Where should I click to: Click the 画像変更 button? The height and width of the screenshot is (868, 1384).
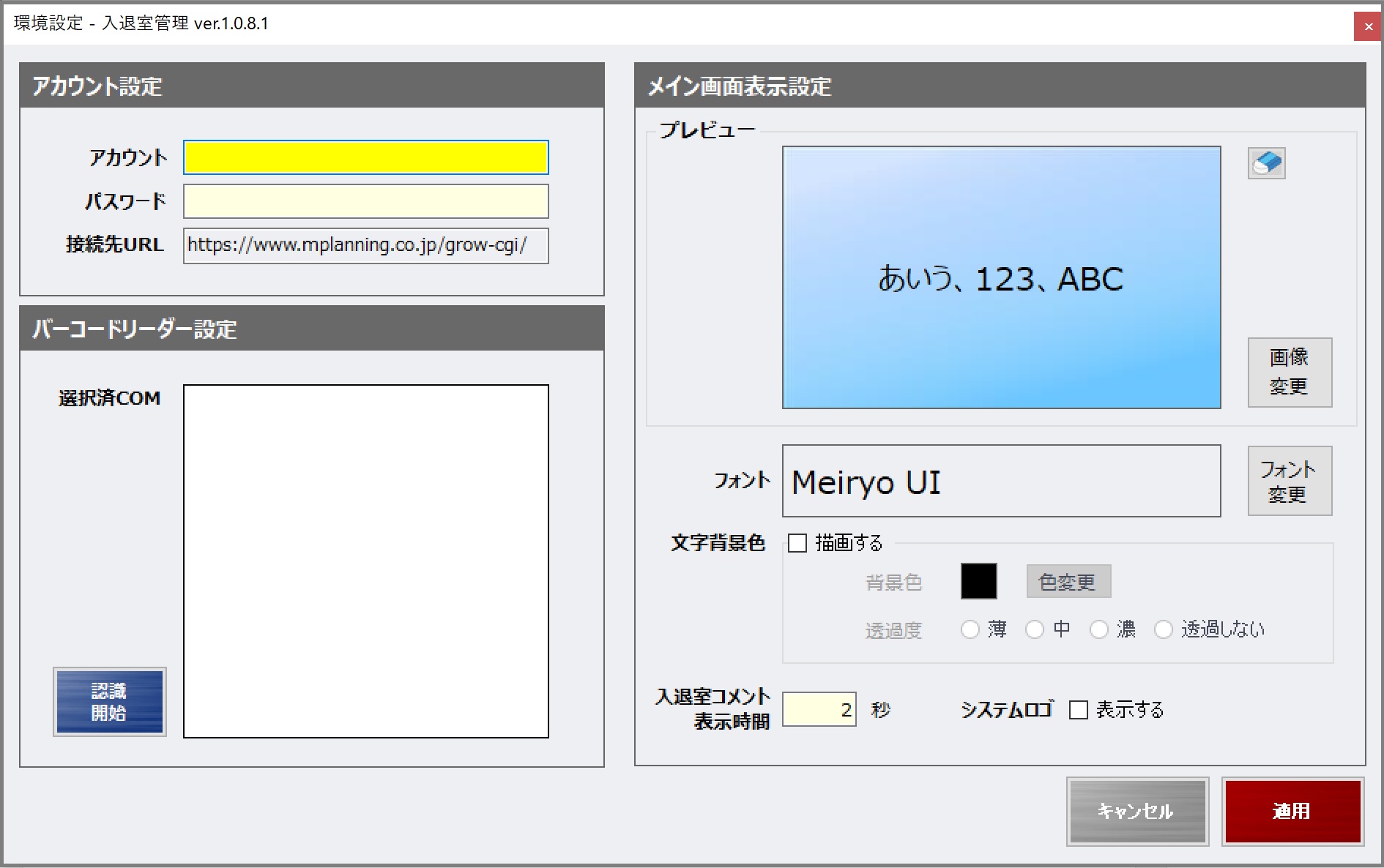coord(1289,372)
